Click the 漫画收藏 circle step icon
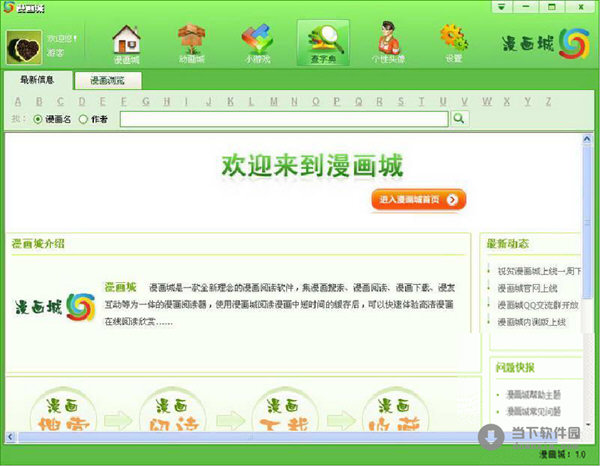Image resolution: width=600 pixels, height=466 pixels. (x=394, y=411)
